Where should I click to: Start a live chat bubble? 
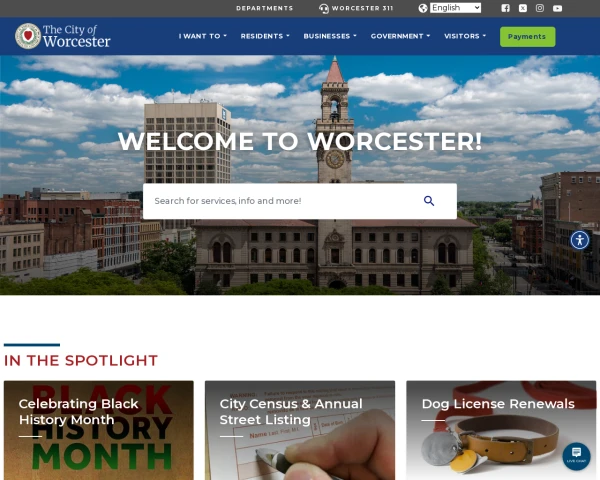click(576, 456)
